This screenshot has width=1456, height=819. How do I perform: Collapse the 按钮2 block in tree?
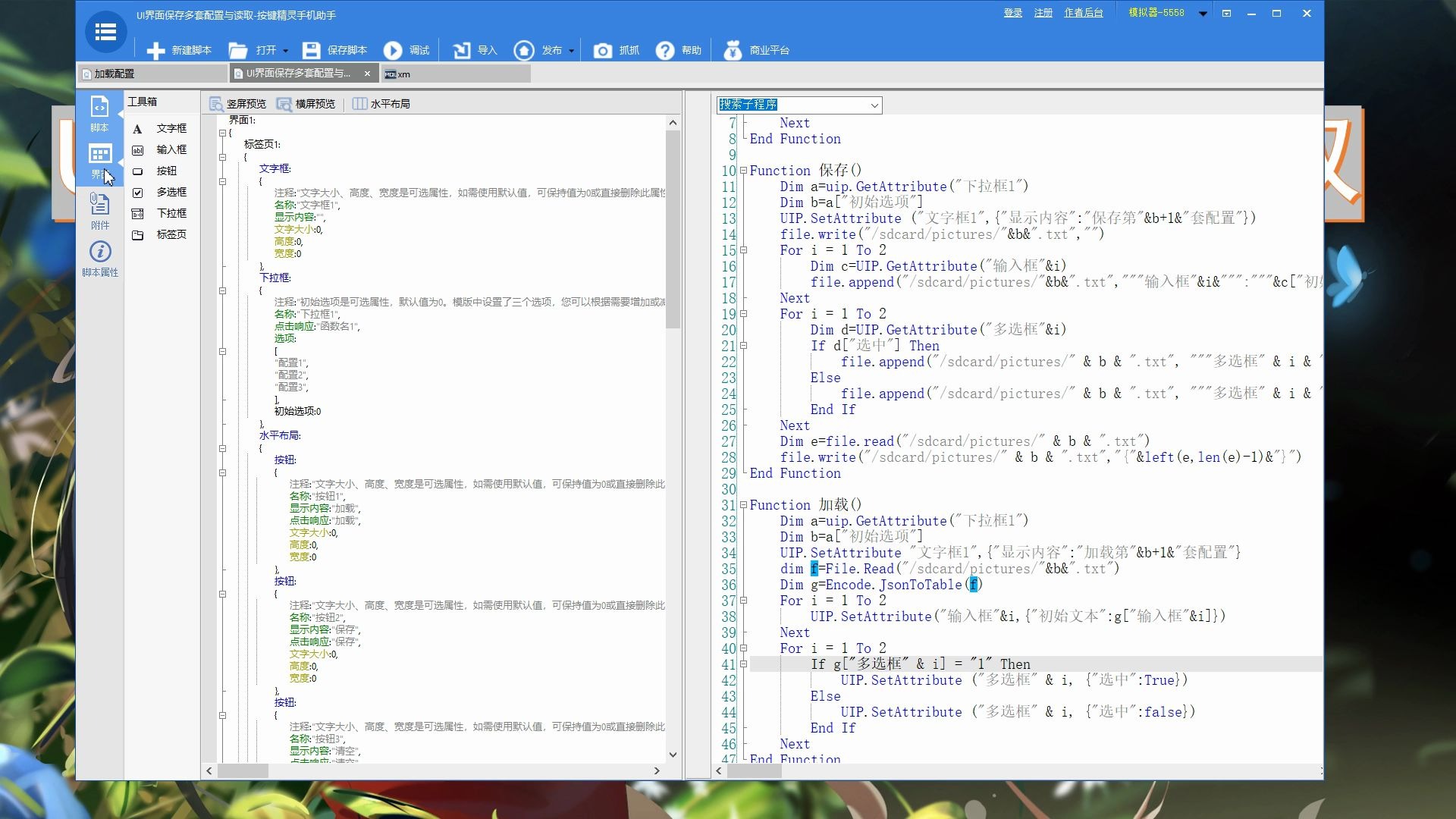pyautogui.click(x=222, y=595)
